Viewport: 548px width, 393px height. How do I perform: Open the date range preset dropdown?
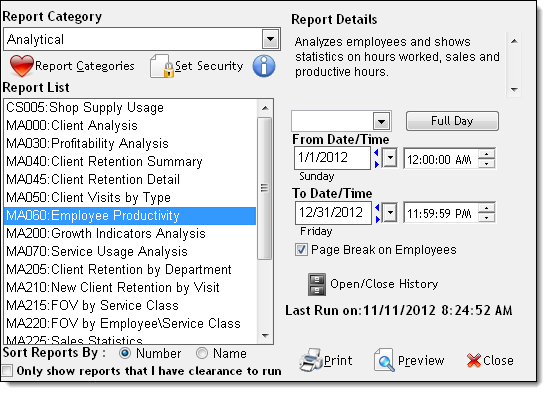[381, 121]
